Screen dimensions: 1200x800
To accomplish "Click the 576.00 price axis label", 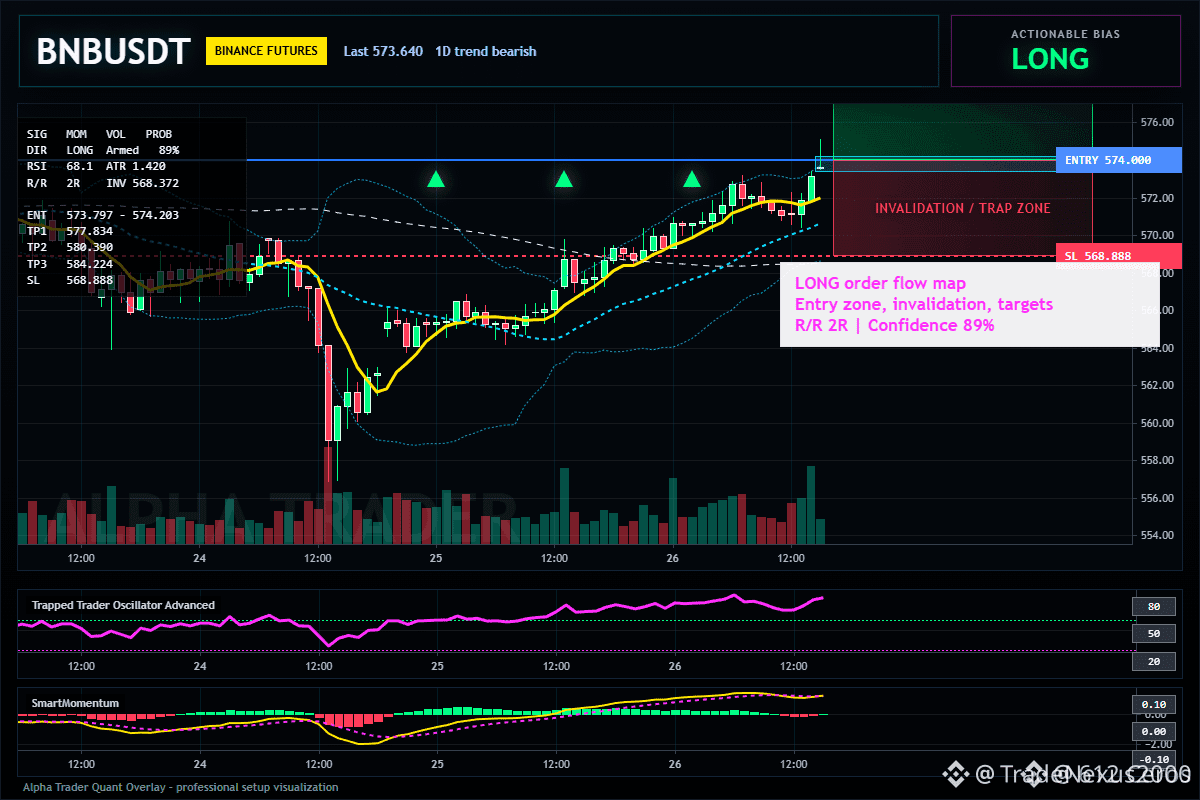I will [x=1157, y=122].
